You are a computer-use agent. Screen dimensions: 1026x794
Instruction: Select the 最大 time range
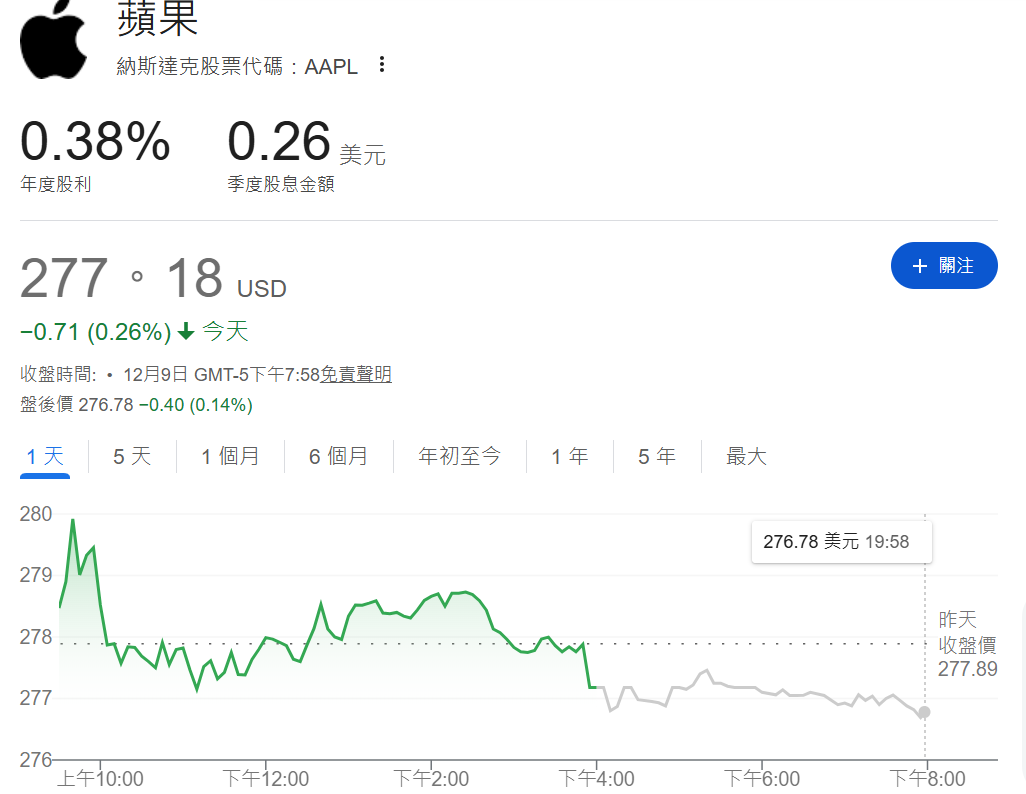tap(745, 454)
